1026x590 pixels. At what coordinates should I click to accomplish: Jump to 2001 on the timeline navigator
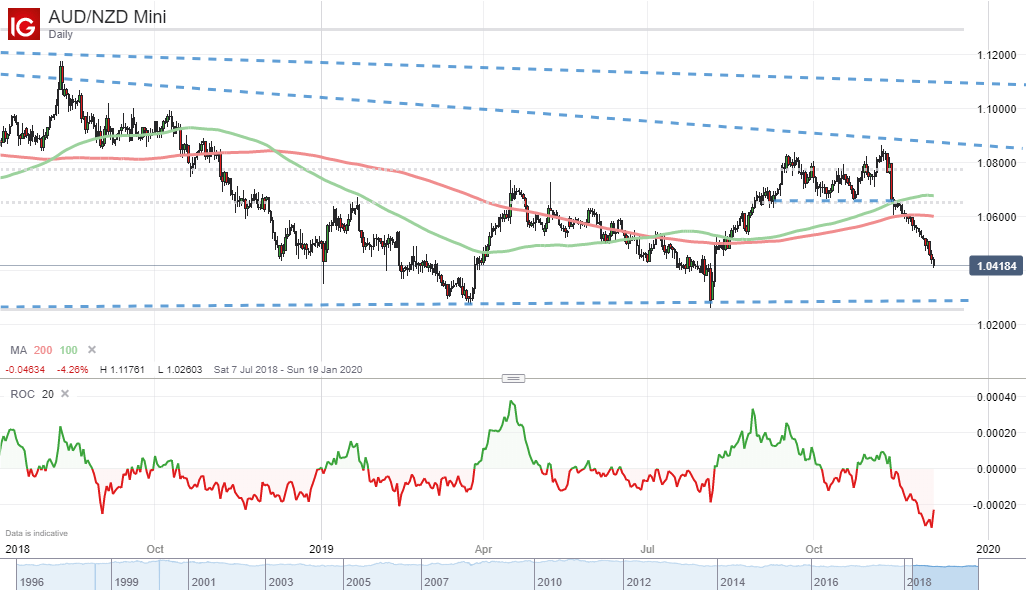(203, 581)
